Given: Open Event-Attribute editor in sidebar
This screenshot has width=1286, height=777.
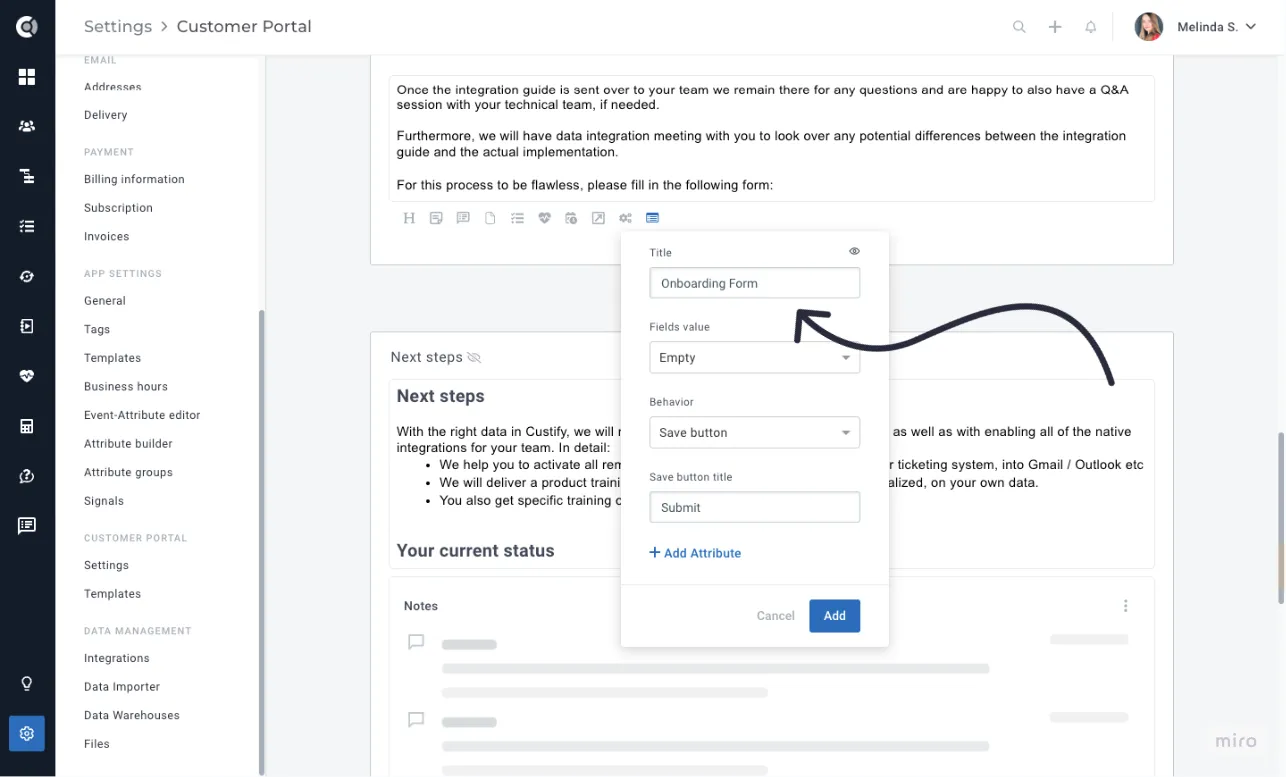Looking at the screenshot, I should pyautogui.click(x=142, y=415).
